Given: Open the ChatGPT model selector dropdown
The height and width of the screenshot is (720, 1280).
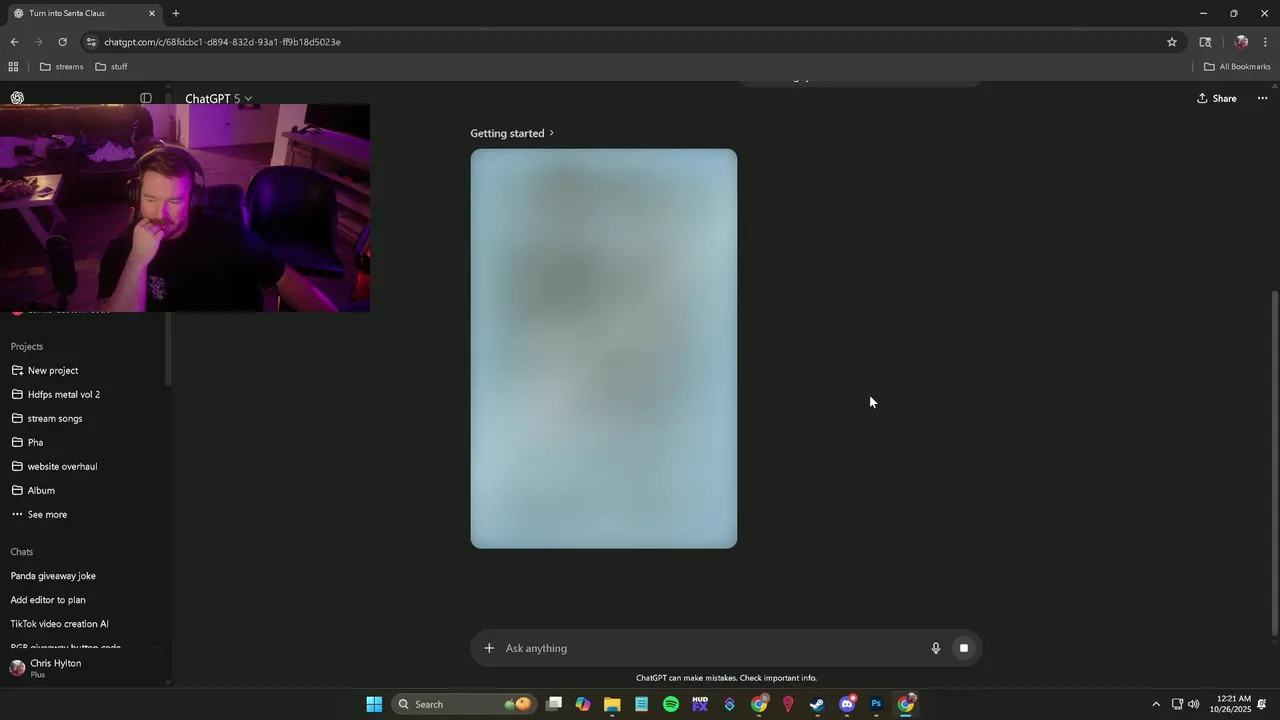Looking at the screenshot, I should [218, 99].
